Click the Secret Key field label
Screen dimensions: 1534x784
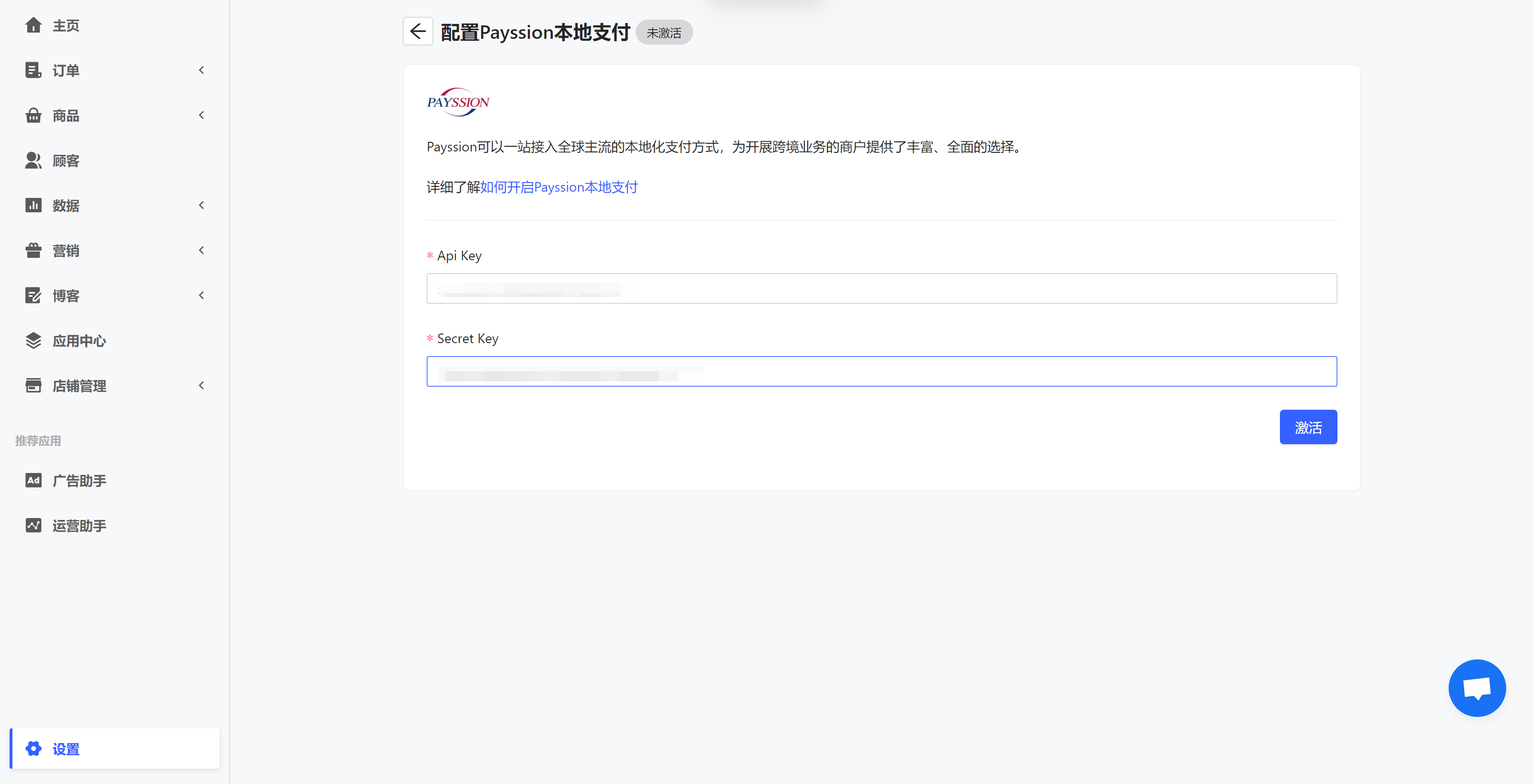(467, 338)
